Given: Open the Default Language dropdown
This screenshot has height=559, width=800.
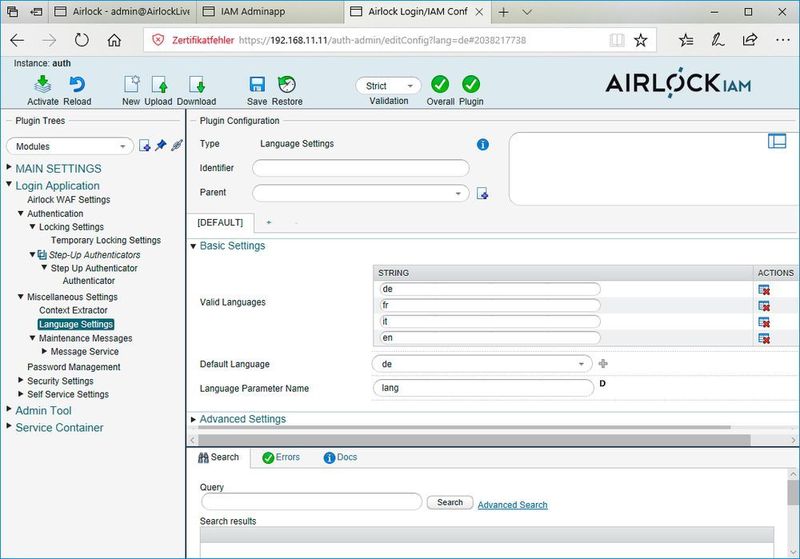Looking at the screenshot, I should (482, 364).
